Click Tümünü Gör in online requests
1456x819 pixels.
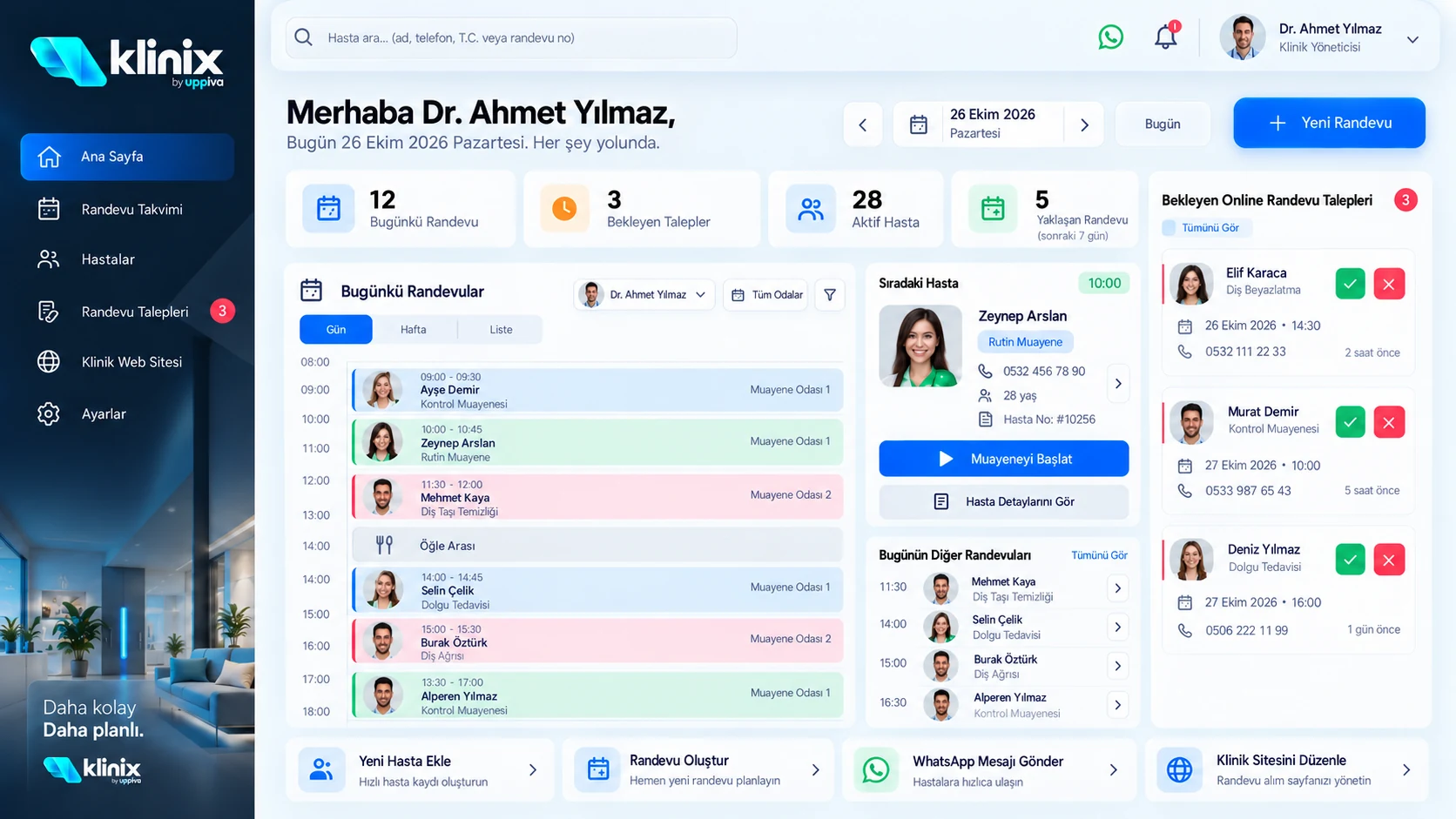click(1207, 228)
